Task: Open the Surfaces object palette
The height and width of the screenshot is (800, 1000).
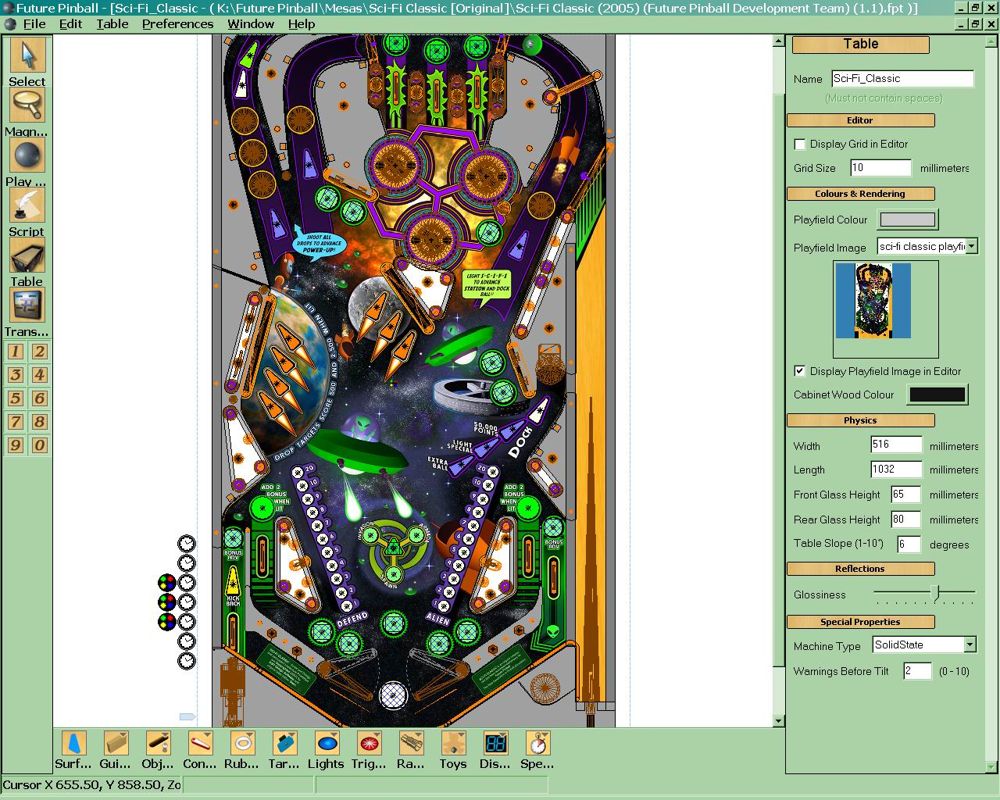Action: pos(74,743)
